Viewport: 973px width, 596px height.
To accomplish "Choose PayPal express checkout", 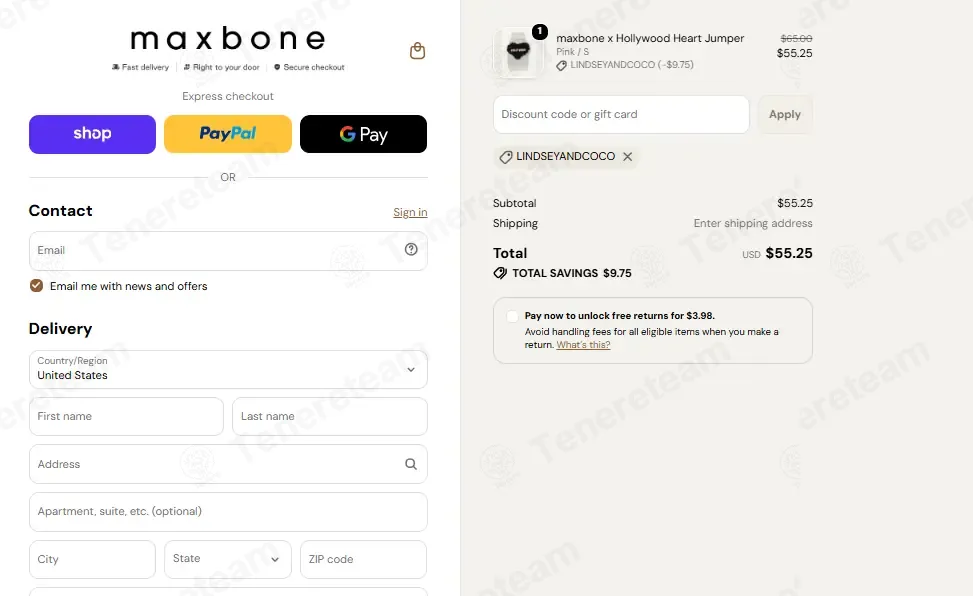I will pyautogui.click(x=228, y=134).
